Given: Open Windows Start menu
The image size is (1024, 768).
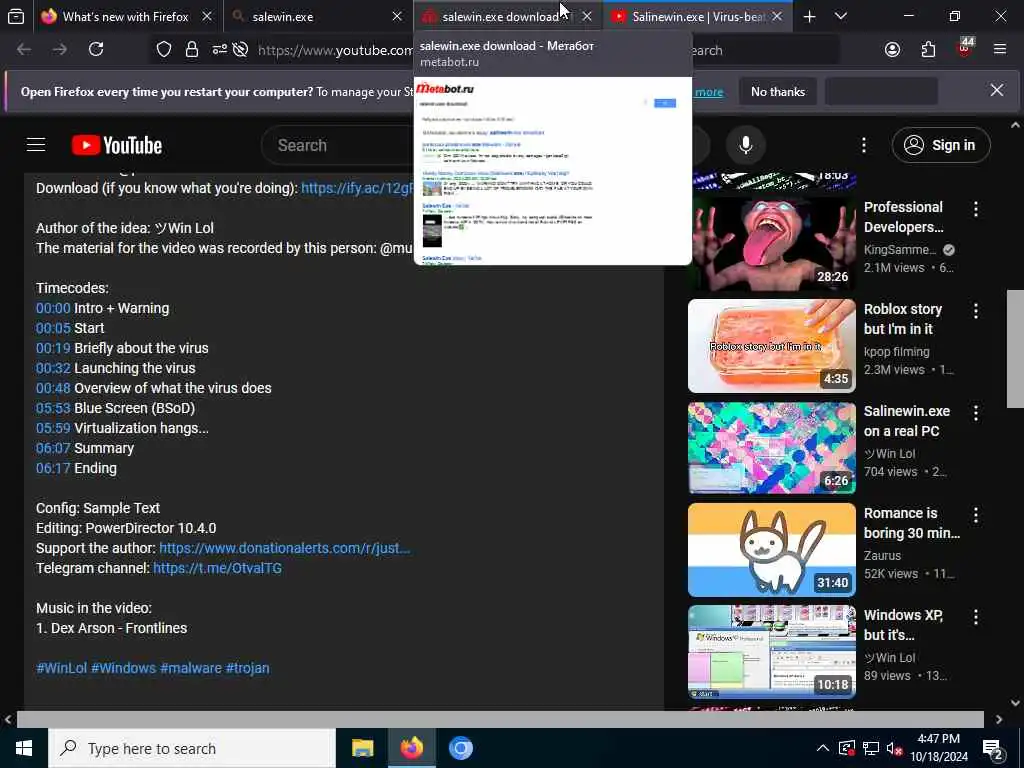Looking at the screenshot, I should (24, 748).
